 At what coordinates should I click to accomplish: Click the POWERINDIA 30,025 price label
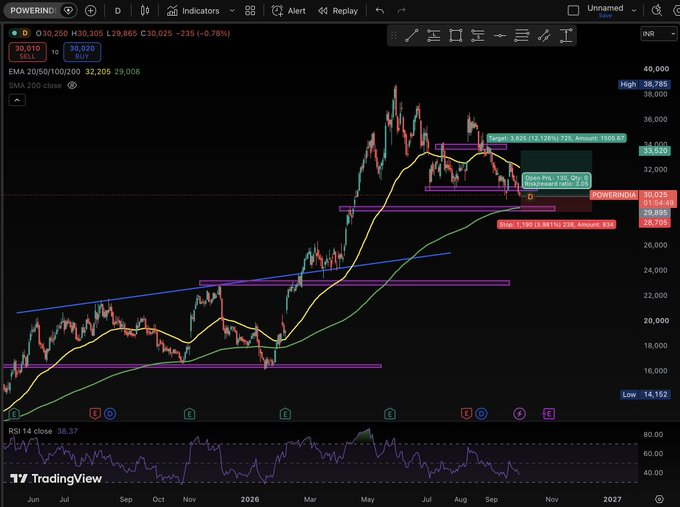click(x=634, y=199)
